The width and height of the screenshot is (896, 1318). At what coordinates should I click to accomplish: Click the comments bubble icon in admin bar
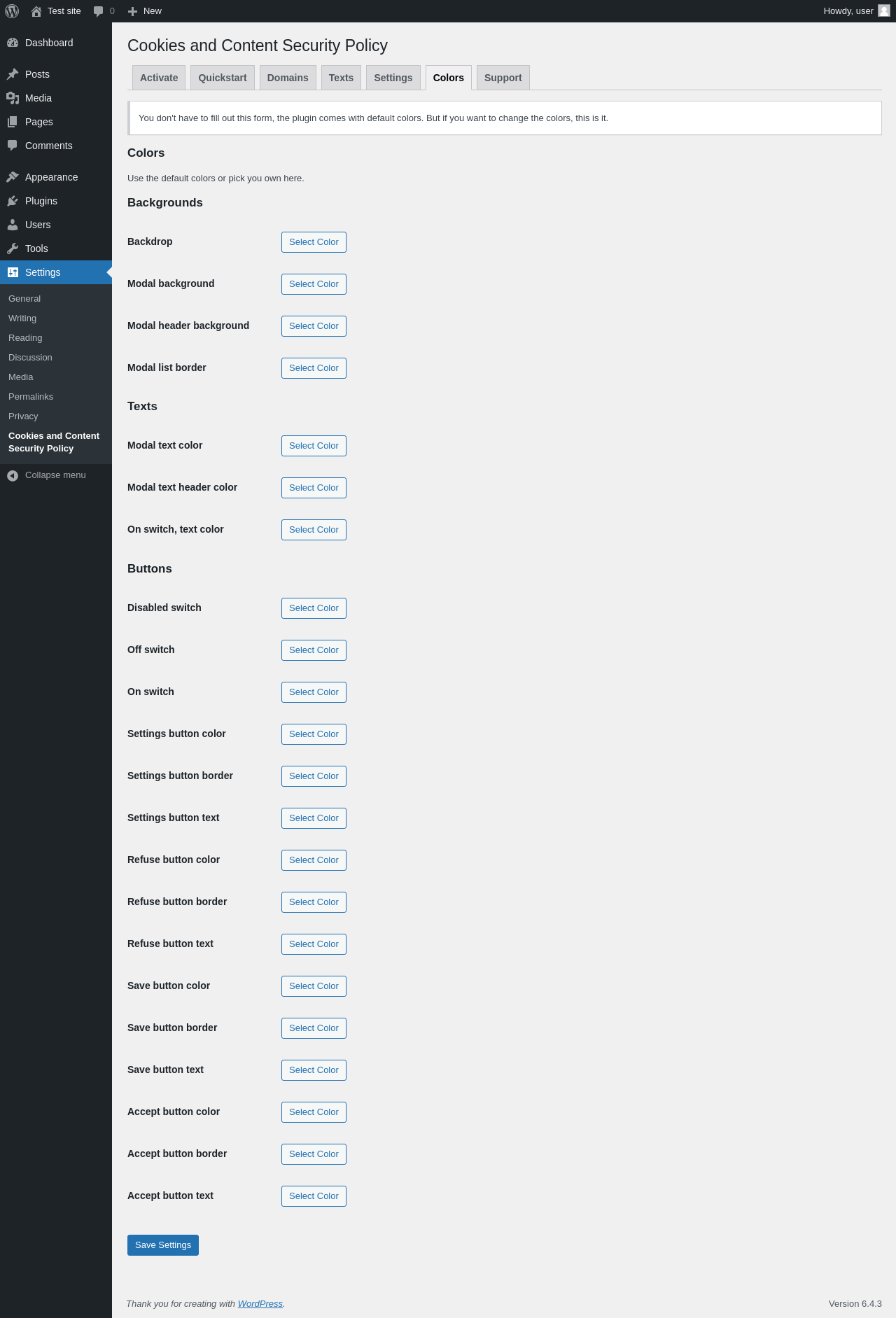(99, 11)
